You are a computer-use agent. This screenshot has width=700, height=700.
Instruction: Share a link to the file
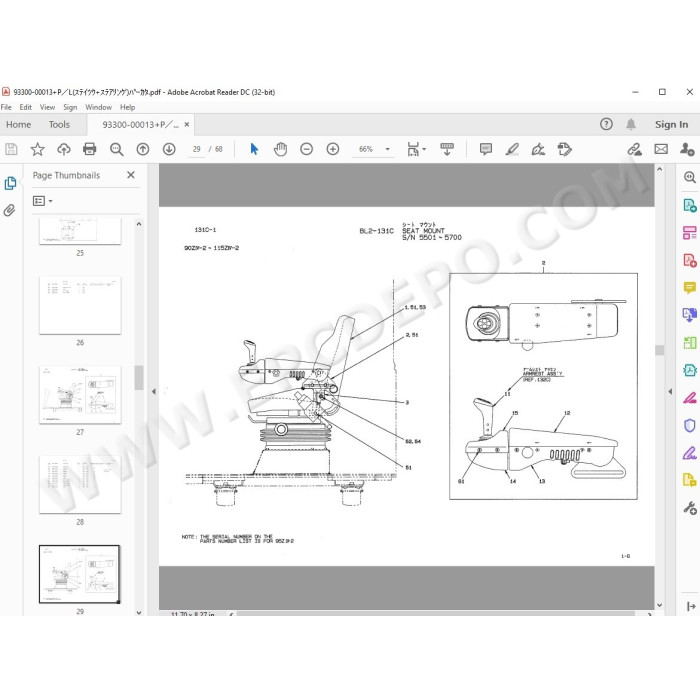click(x=634, y=149)
